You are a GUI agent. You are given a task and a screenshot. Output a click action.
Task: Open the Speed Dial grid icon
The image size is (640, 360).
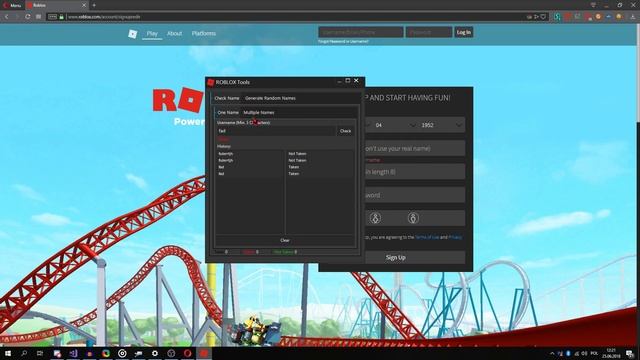coord(38,17)
